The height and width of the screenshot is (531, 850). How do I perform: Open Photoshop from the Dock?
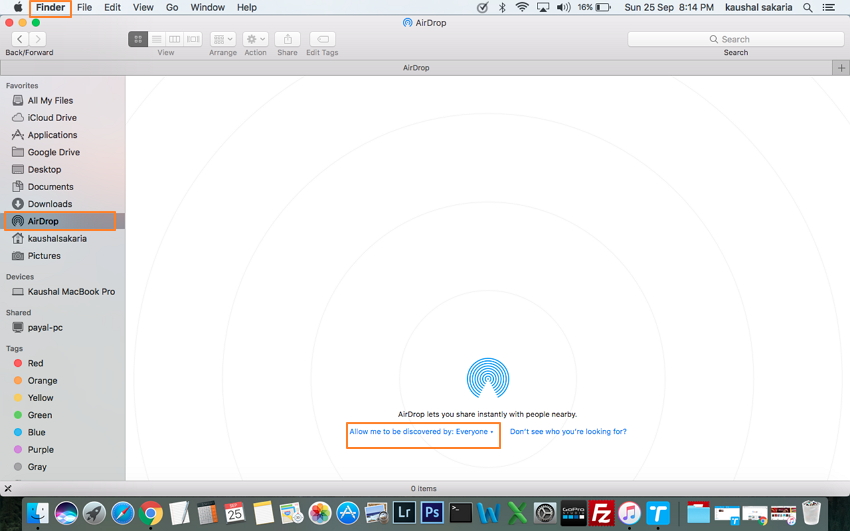pos(432,513)
